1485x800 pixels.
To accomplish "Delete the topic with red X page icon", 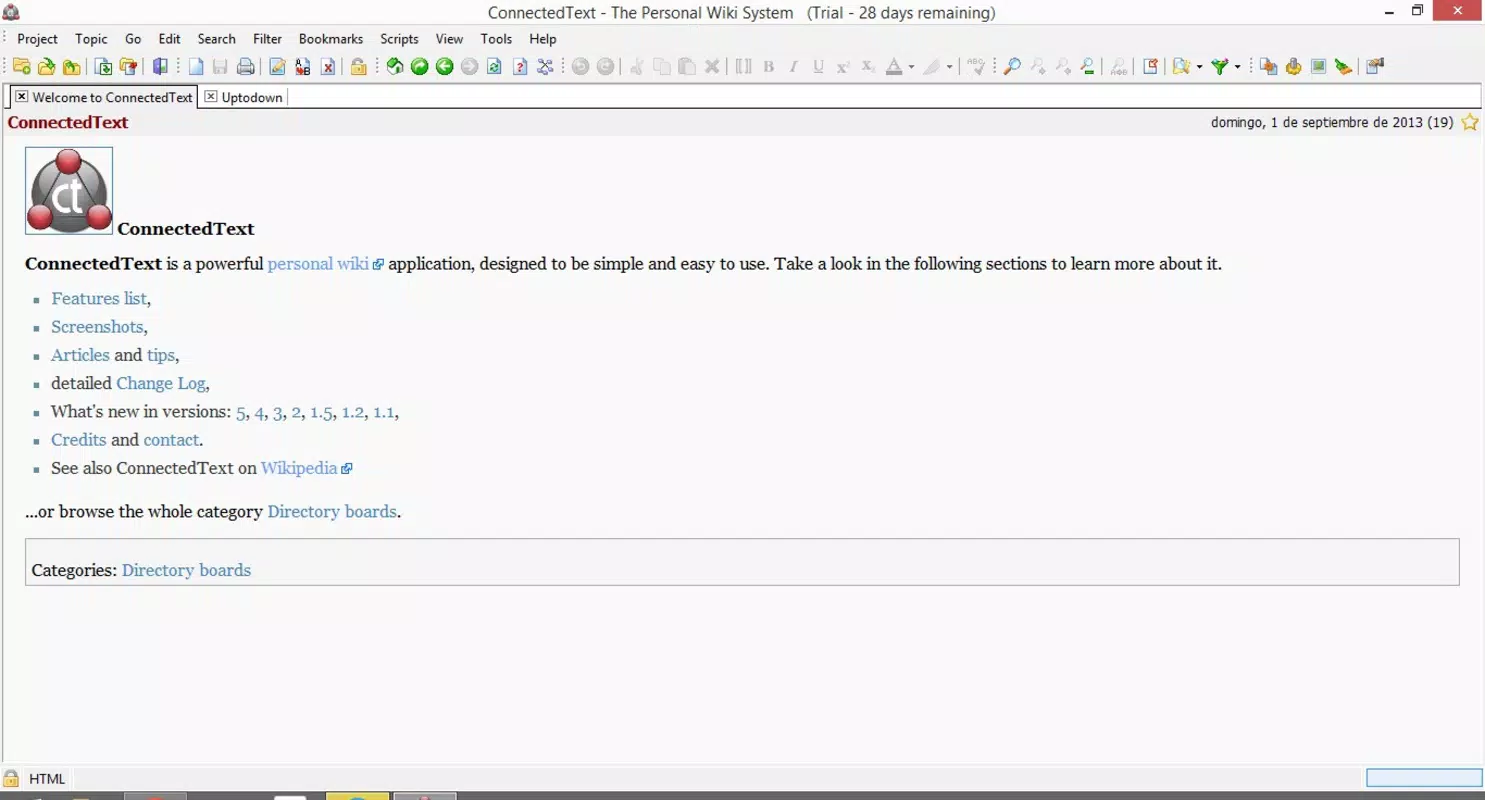I will 328,67.
